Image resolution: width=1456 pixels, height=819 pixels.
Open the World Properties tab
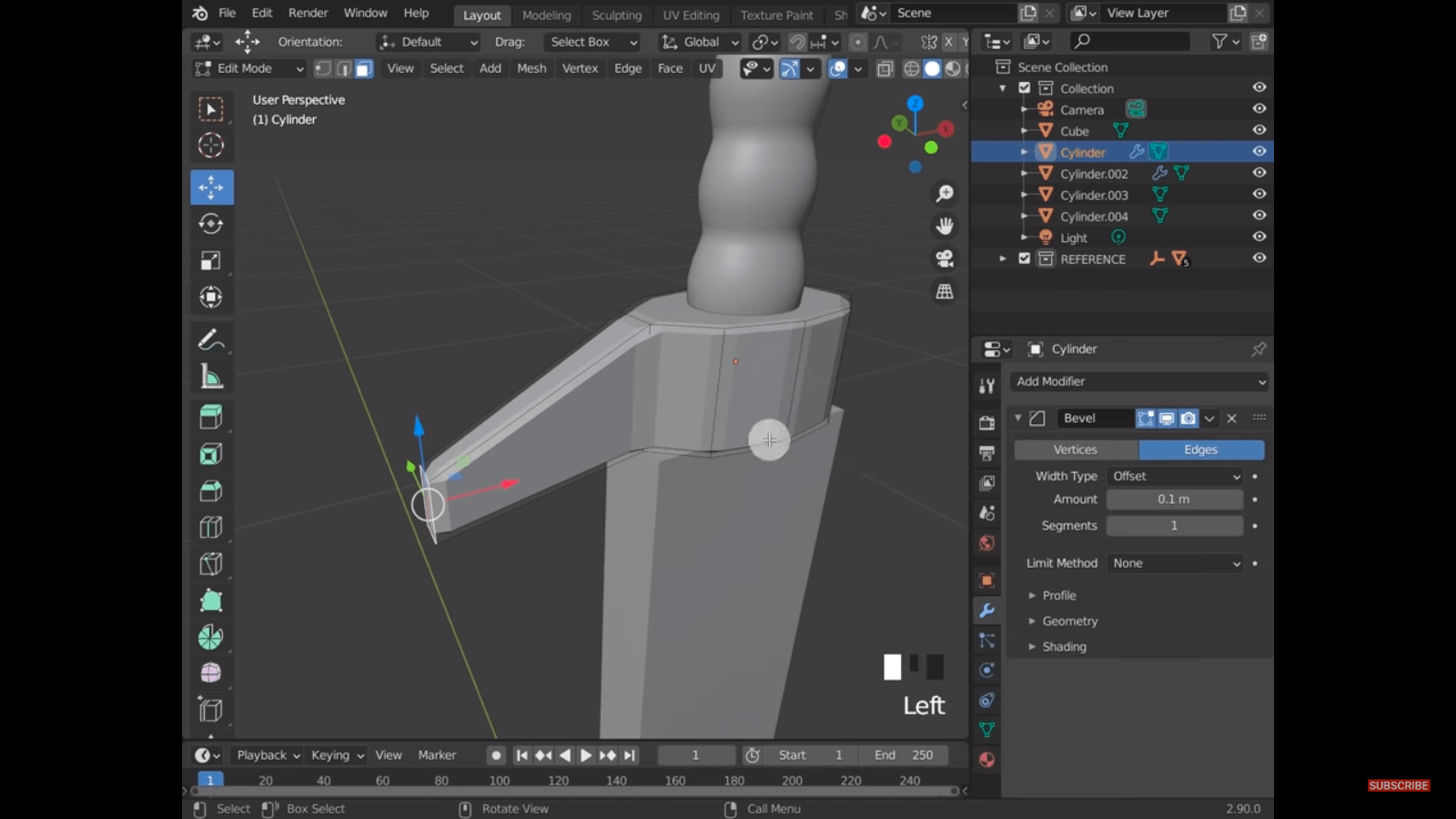click(987, 543)
